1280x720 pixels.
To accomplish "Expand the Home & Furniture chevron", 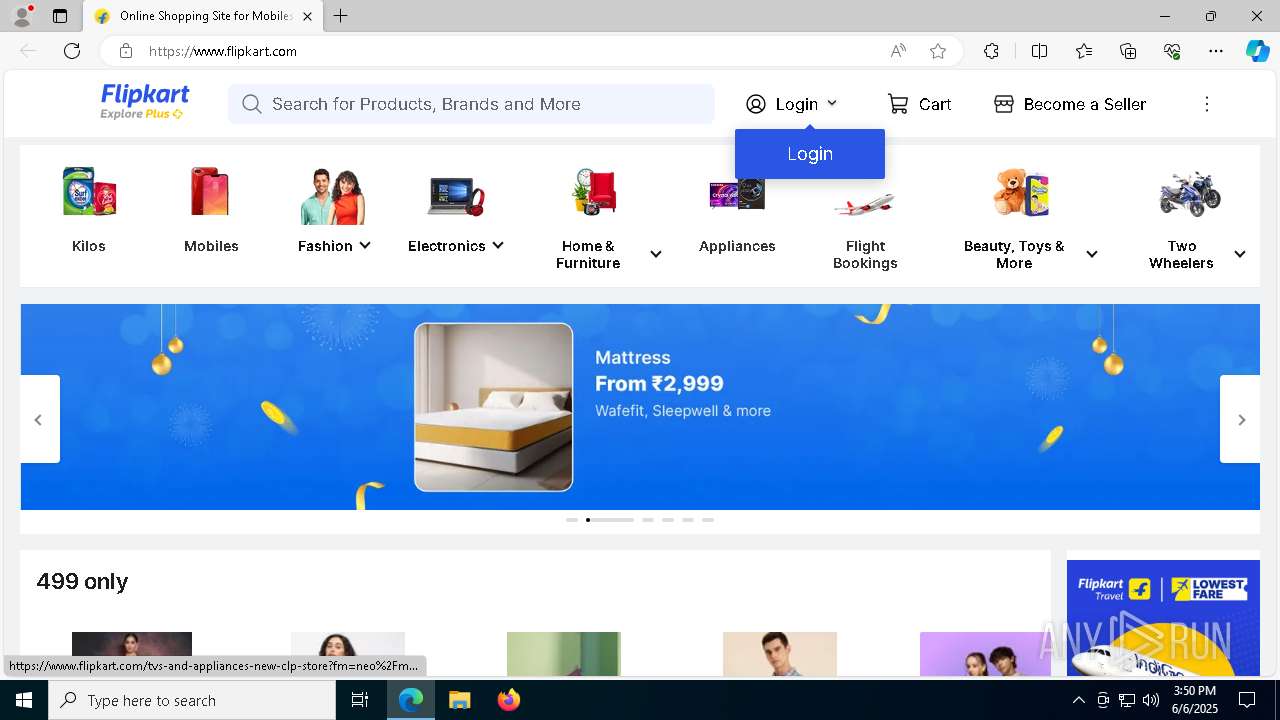I will (656, 254).
